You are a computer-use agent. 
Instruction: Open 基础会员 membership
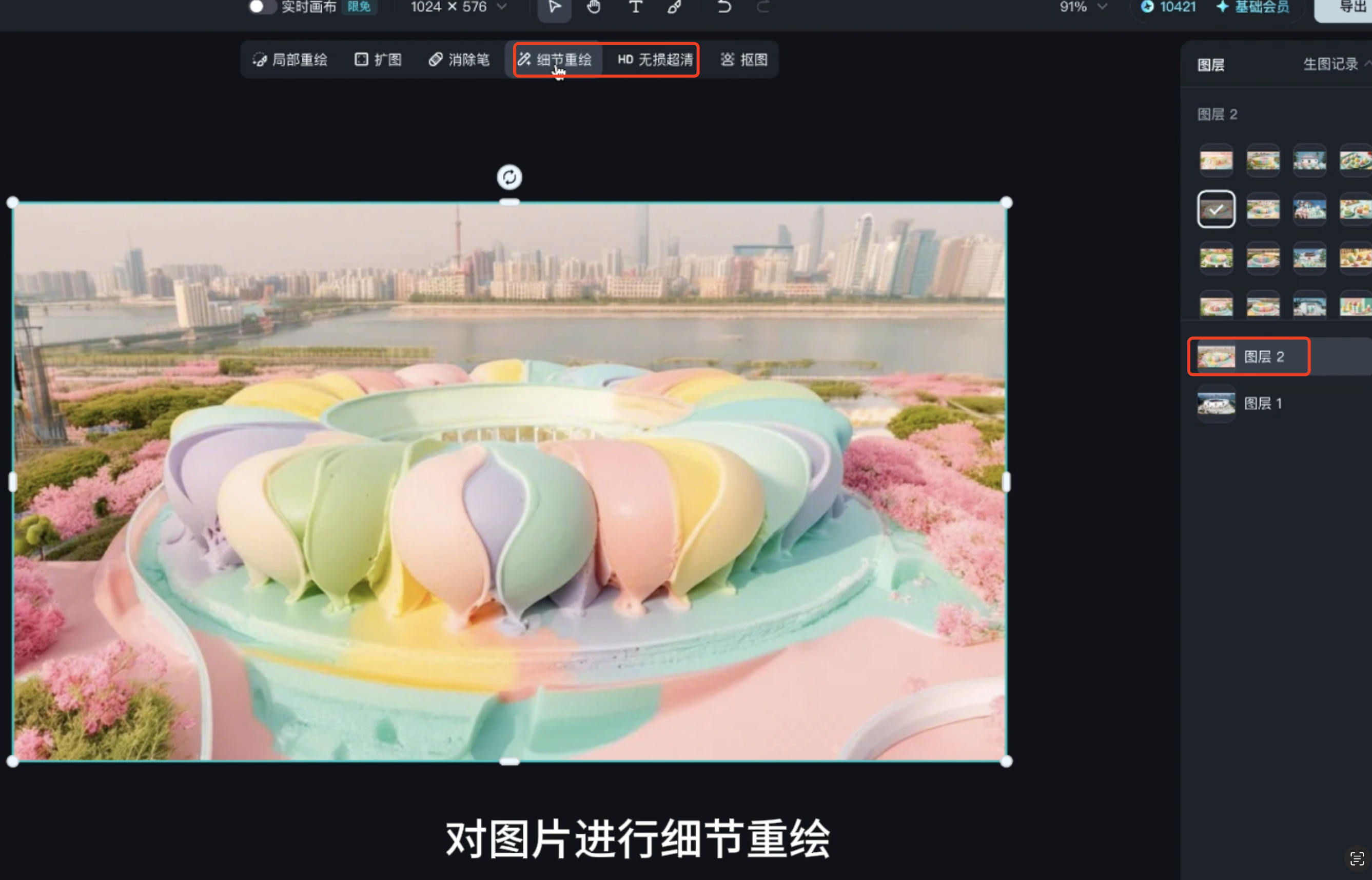tap(1252, 7)
